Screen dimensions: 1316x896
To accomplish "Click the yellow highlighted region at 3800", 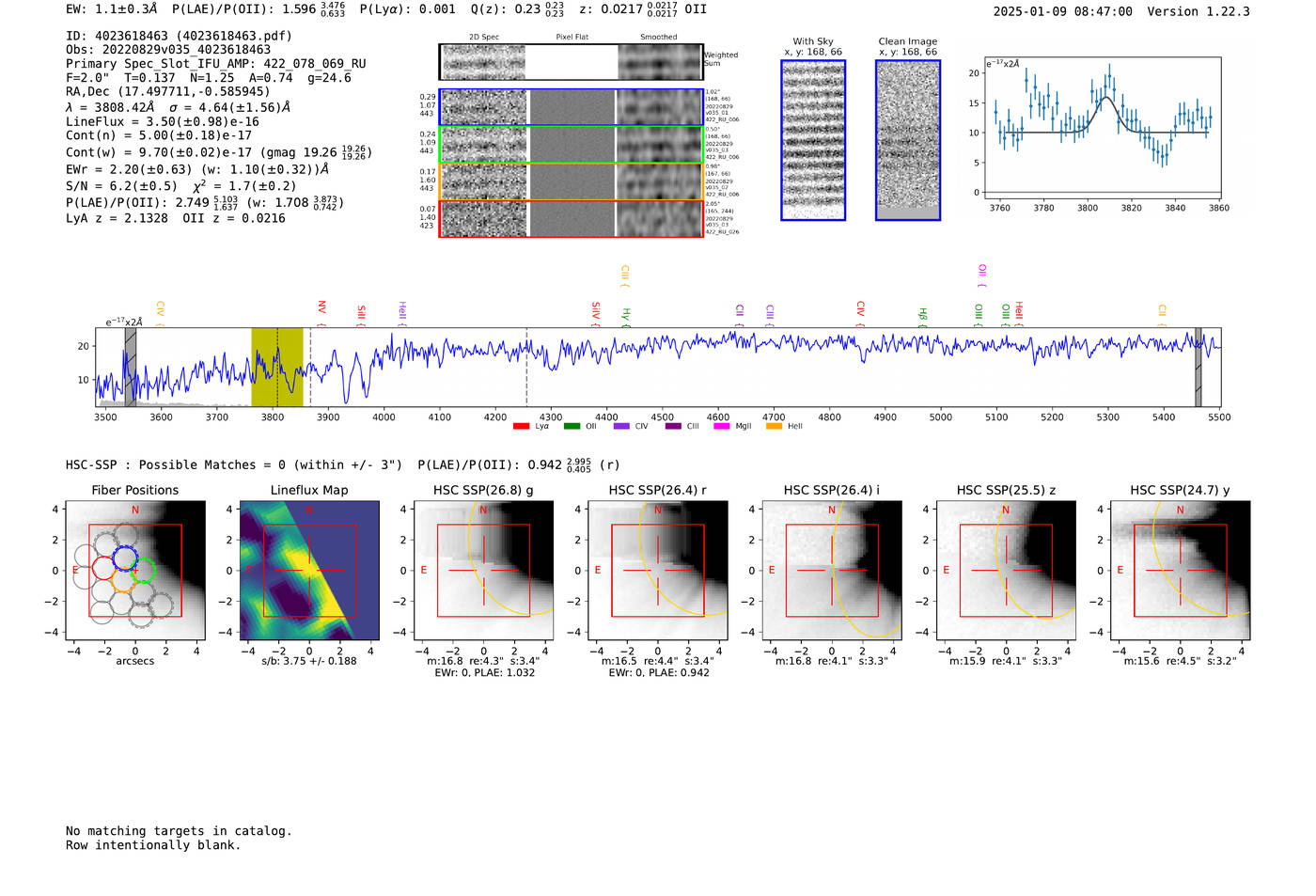I will pyautogui.click(x=277, y=367).
